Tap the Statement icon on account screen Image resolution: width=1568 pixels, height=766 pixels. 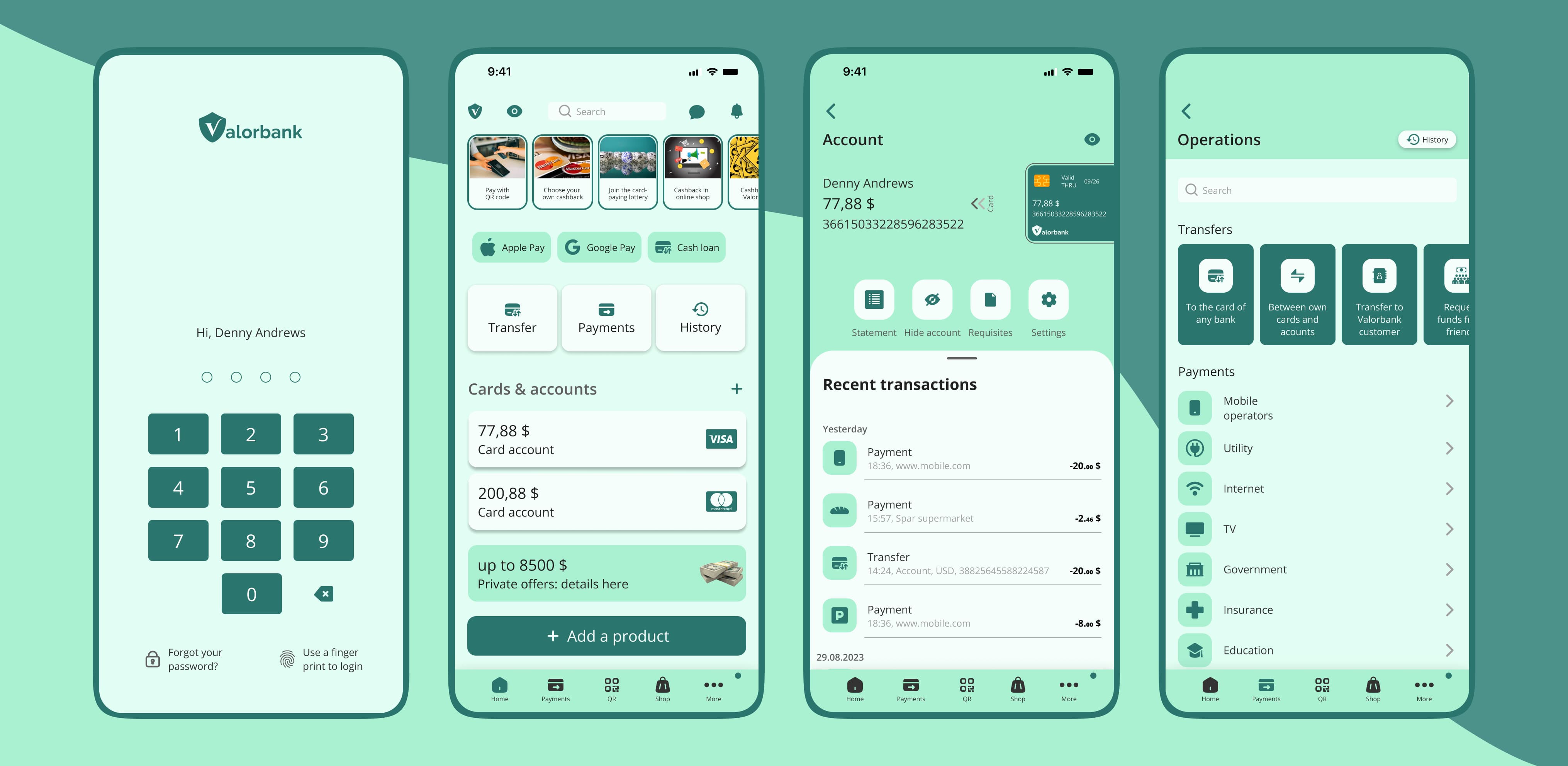pos(873,300)
